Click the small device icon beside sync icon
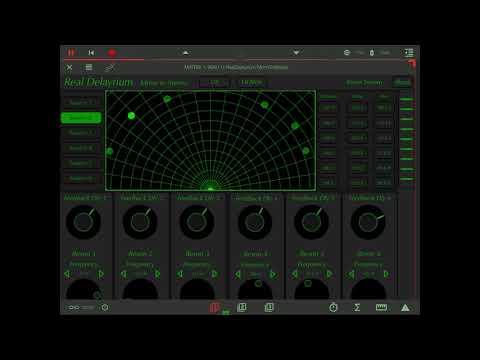Viewport: 480px width, 360px height. click(x=372, y=53)
